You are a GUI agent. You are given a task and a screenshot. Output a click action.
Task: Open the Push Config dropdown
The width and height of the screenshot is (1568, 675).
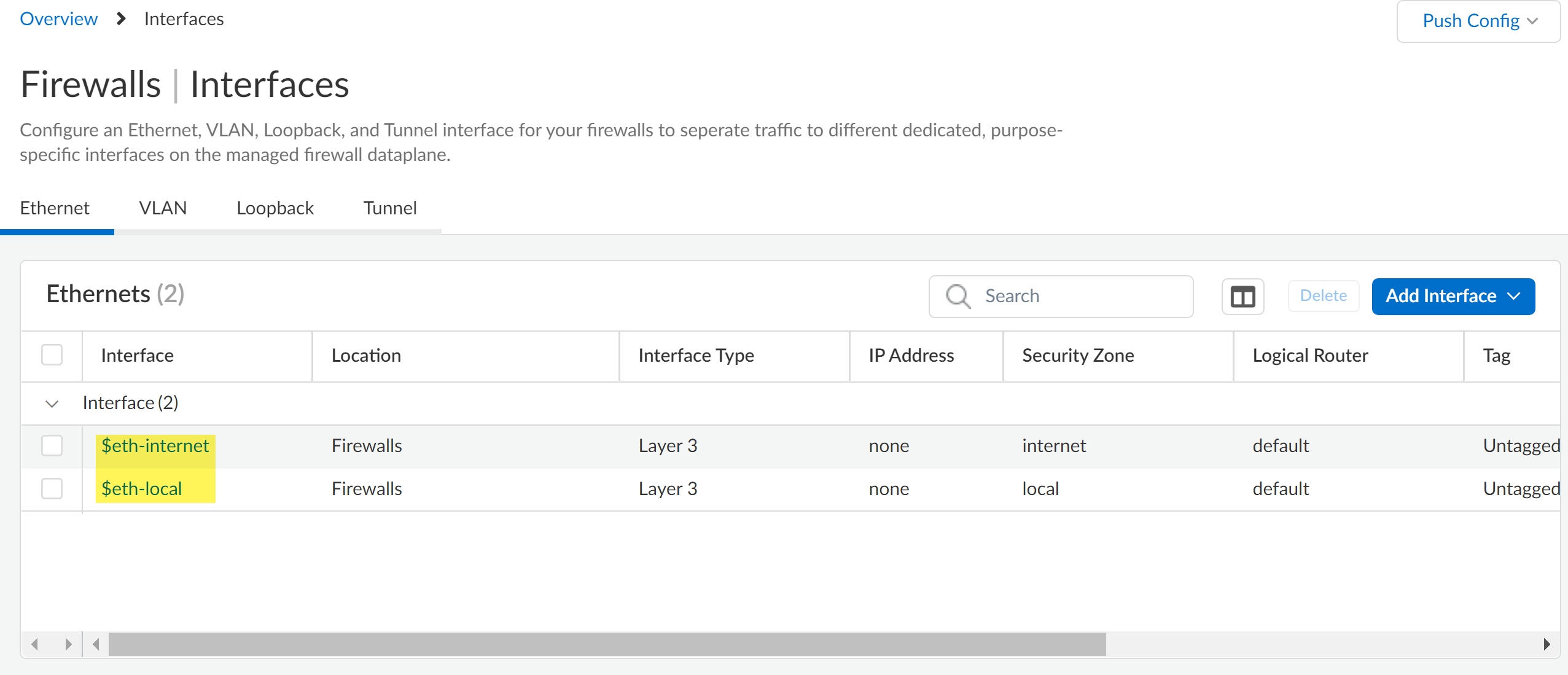pyautogui.click(x=1478, y=21)
